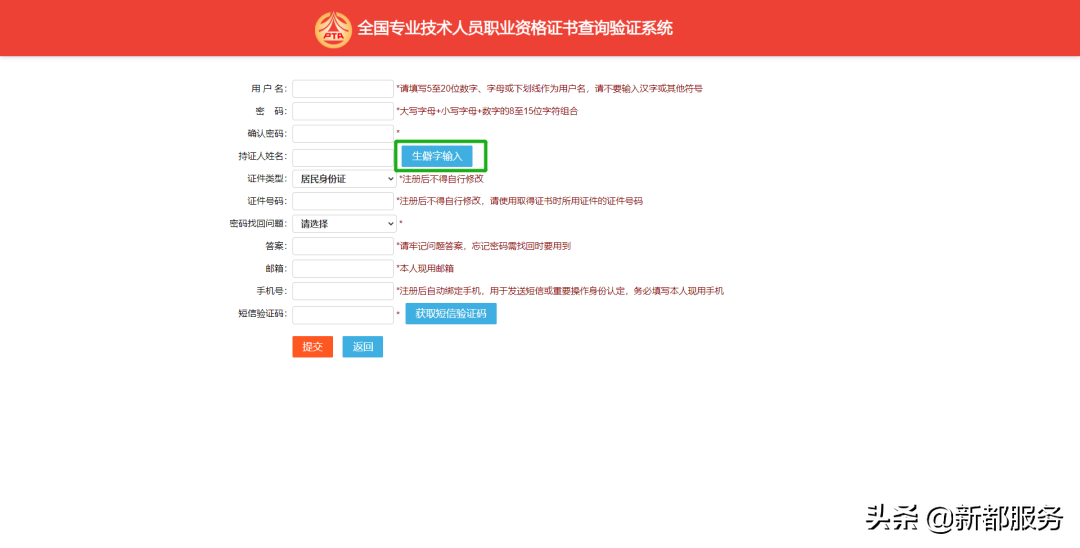Expand the 密码找回问题 dropdown
This screenshot has width=1080, height=548.
click(x=344, y=224)
